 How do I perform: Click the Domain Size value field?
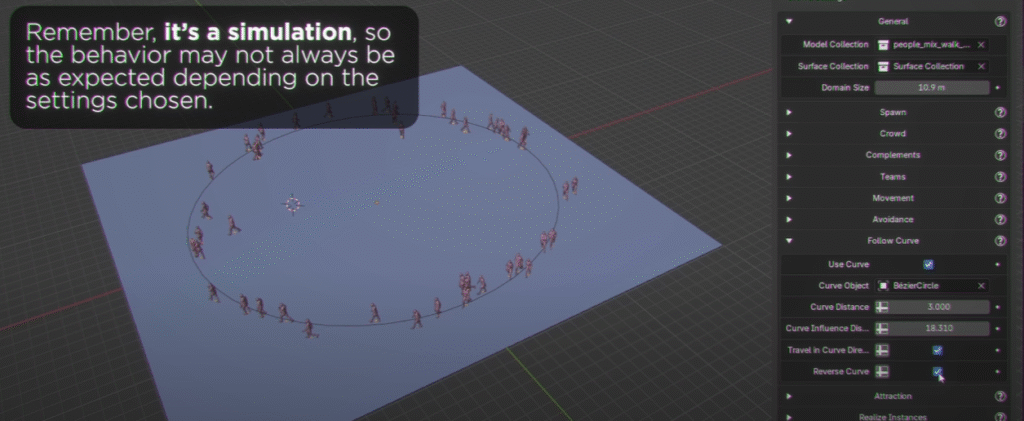[x=932, y=88]
